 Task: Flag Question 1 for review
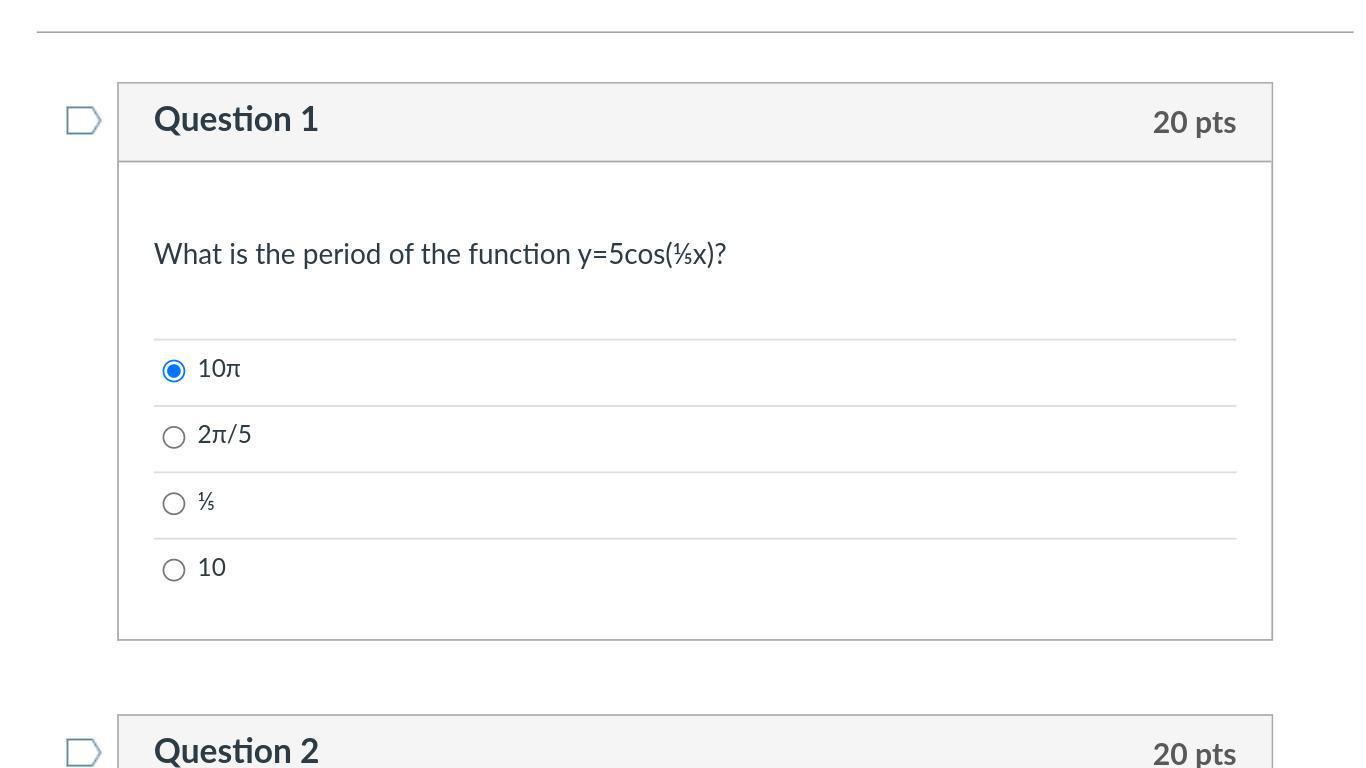coord(84,121)
